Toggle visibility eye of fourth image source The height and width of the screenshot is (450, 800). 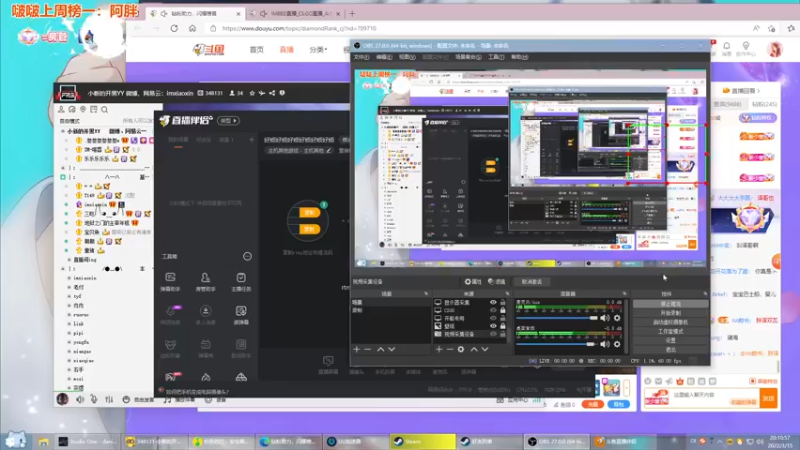pos(493,326)
